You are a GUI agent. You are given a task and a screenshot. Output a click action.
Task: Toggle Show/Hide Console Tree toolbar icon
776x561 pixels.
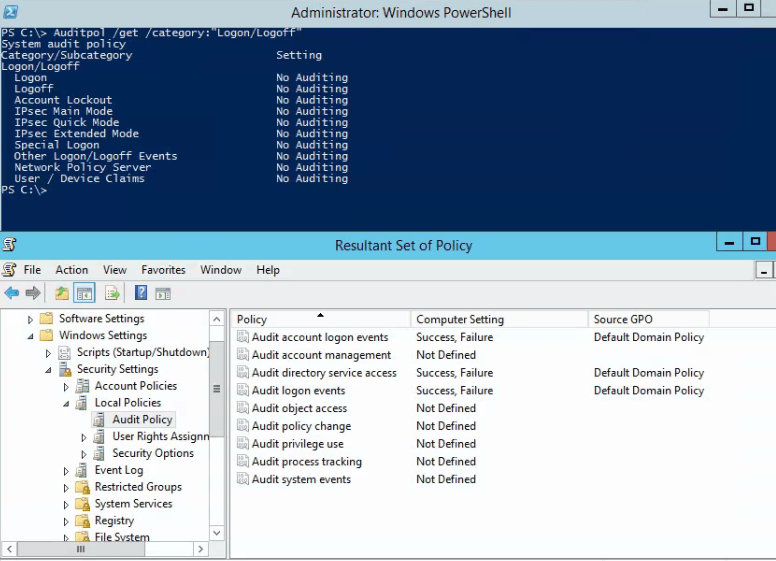click(85, 293)
